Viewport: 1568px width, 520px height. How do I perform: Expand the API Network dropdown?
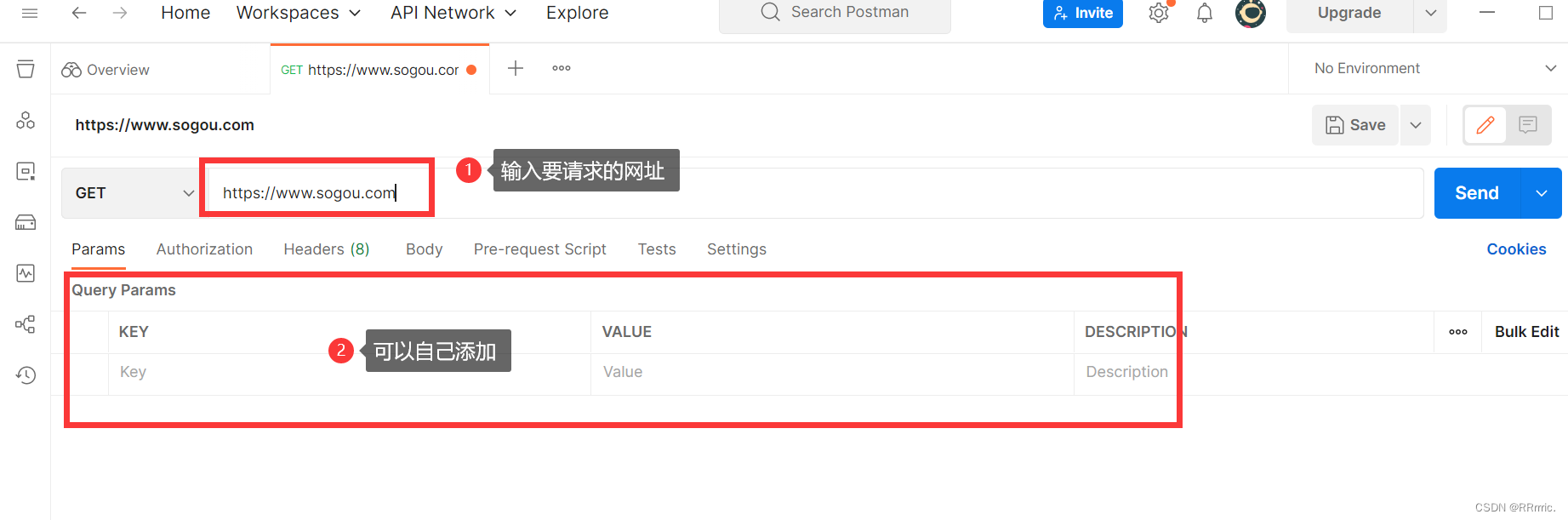click(453, 13)
